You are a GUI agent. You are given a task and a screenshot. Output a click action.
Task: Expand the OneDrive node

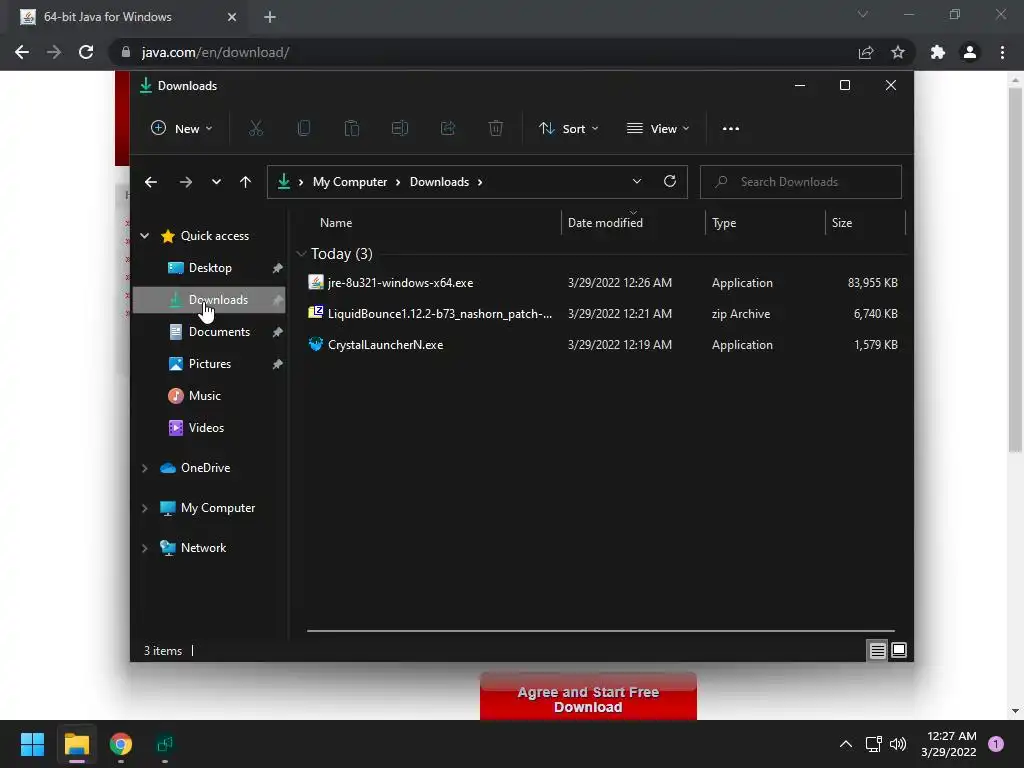pos(145,468)
